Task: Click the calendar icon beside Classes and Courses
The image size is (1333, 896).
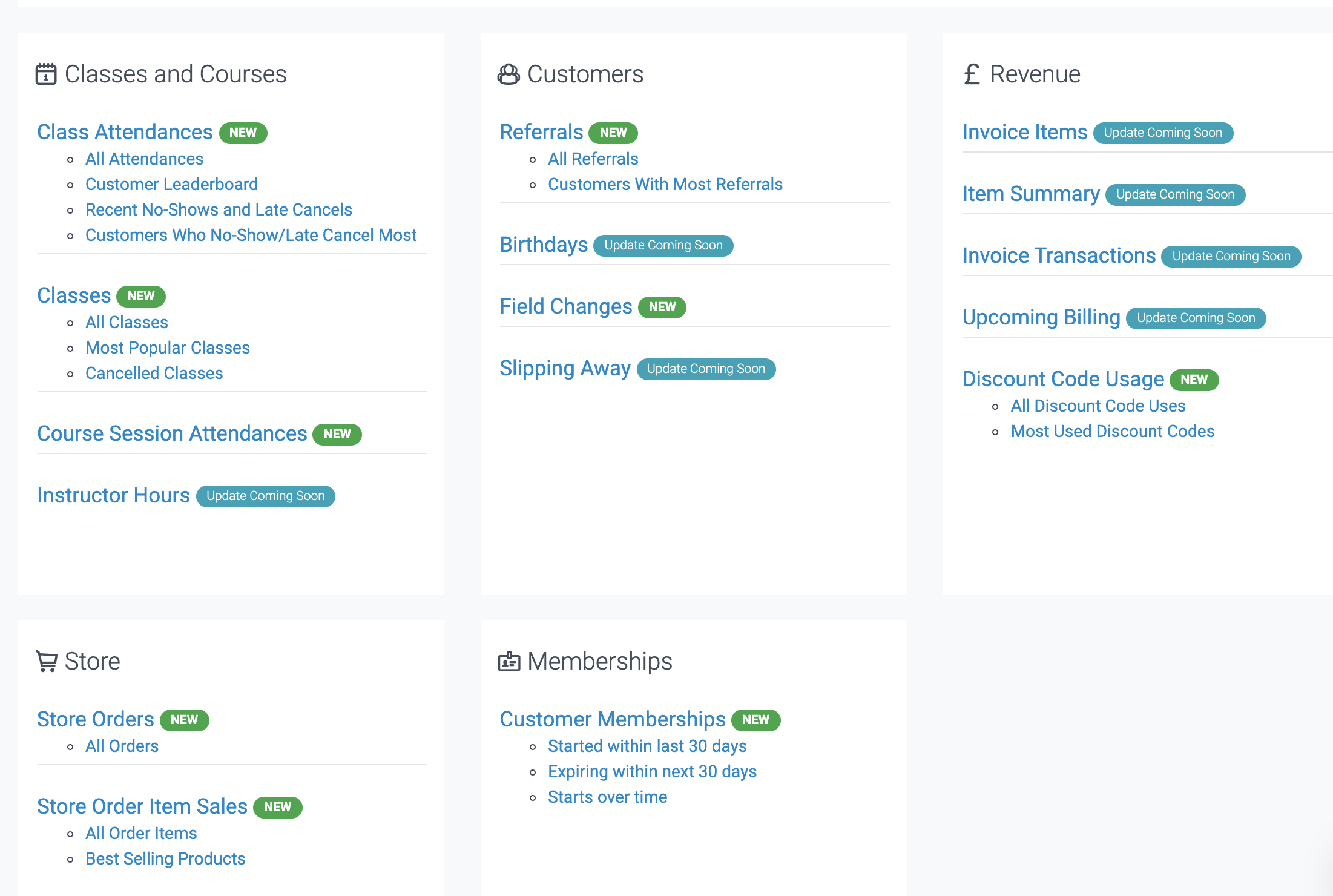Action: (x=46, y=74)
